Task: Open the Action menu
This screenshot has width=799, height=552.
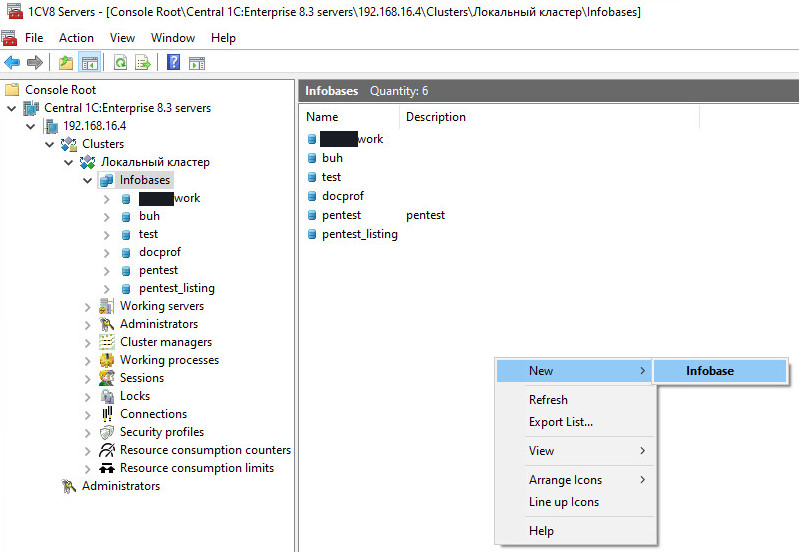Action: (x=76, y=38)
